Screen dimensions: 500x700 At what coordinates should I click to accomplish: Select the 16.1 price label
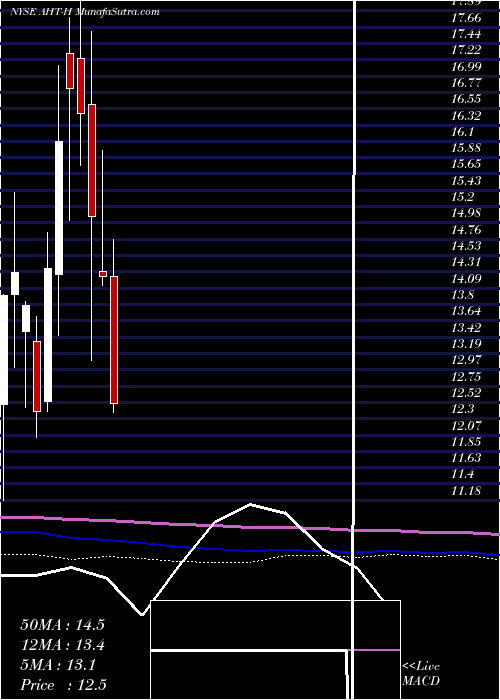[463, 132]
